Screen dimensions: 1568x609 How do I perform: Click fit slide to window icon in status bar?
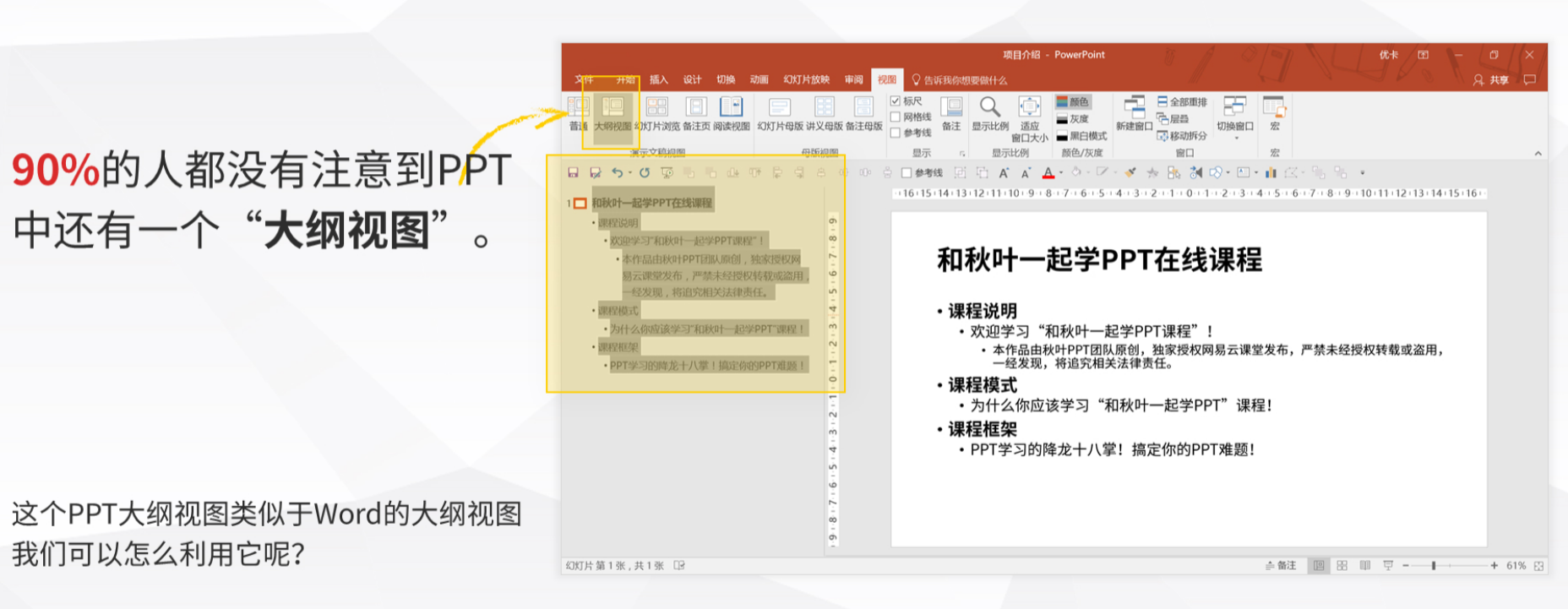(x=1538, y=566)
